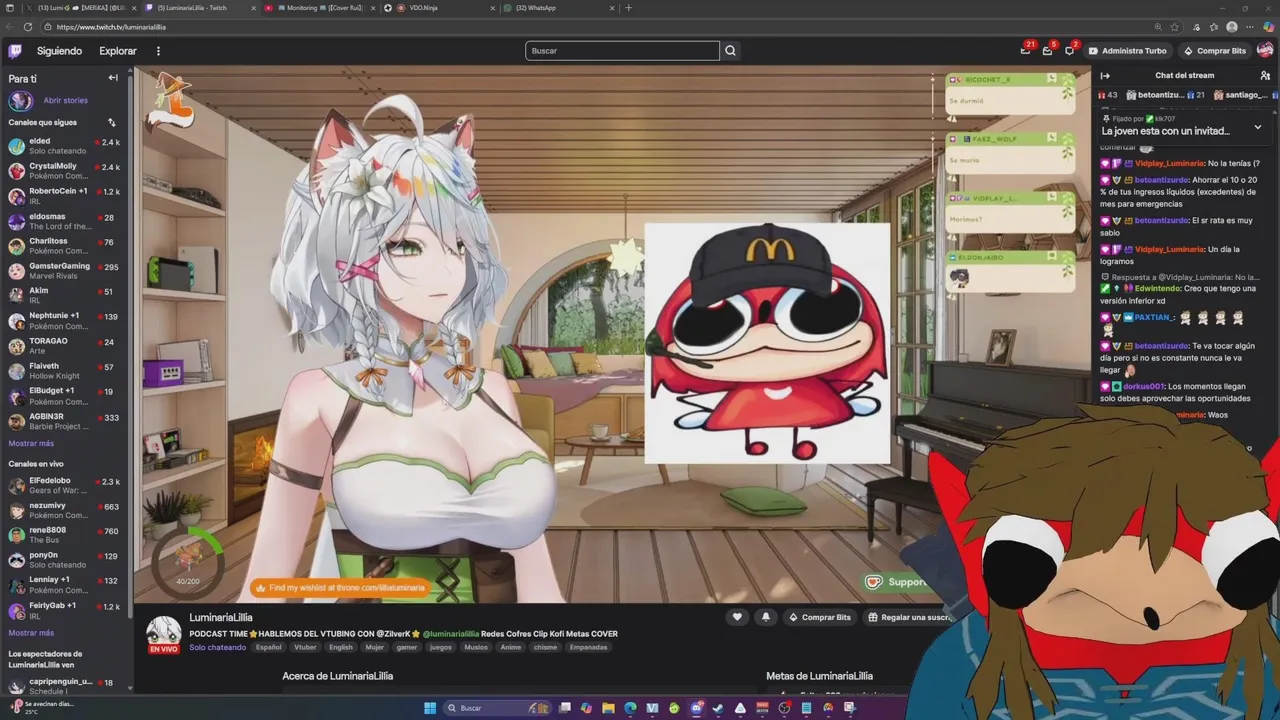Open eldosmas channel in sidebar
Screen dimensions: 1280x720
click(x=64, y=221)
